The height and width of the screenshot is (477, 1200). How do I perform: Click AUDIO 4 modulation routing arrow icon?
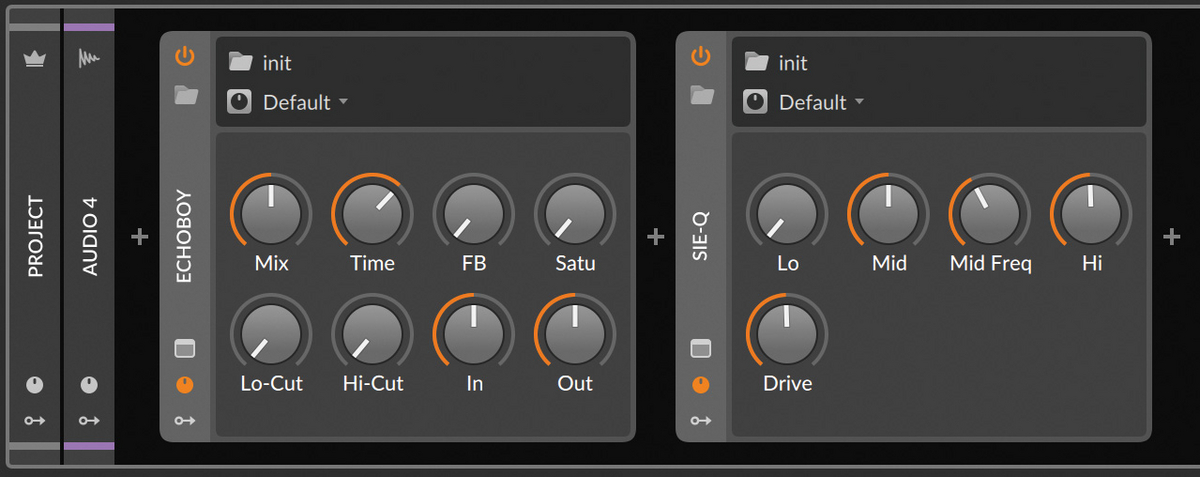click(89, 421)
